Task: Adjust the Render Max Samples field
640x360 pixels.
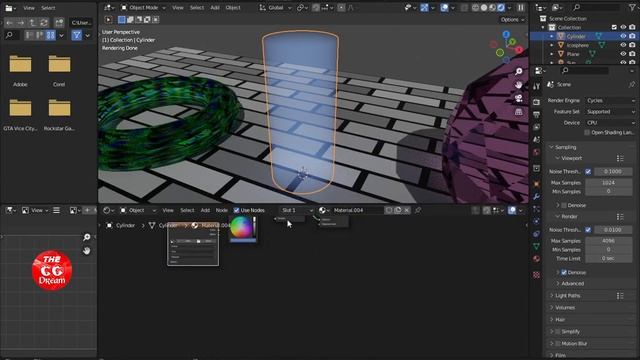Action: 609,241
